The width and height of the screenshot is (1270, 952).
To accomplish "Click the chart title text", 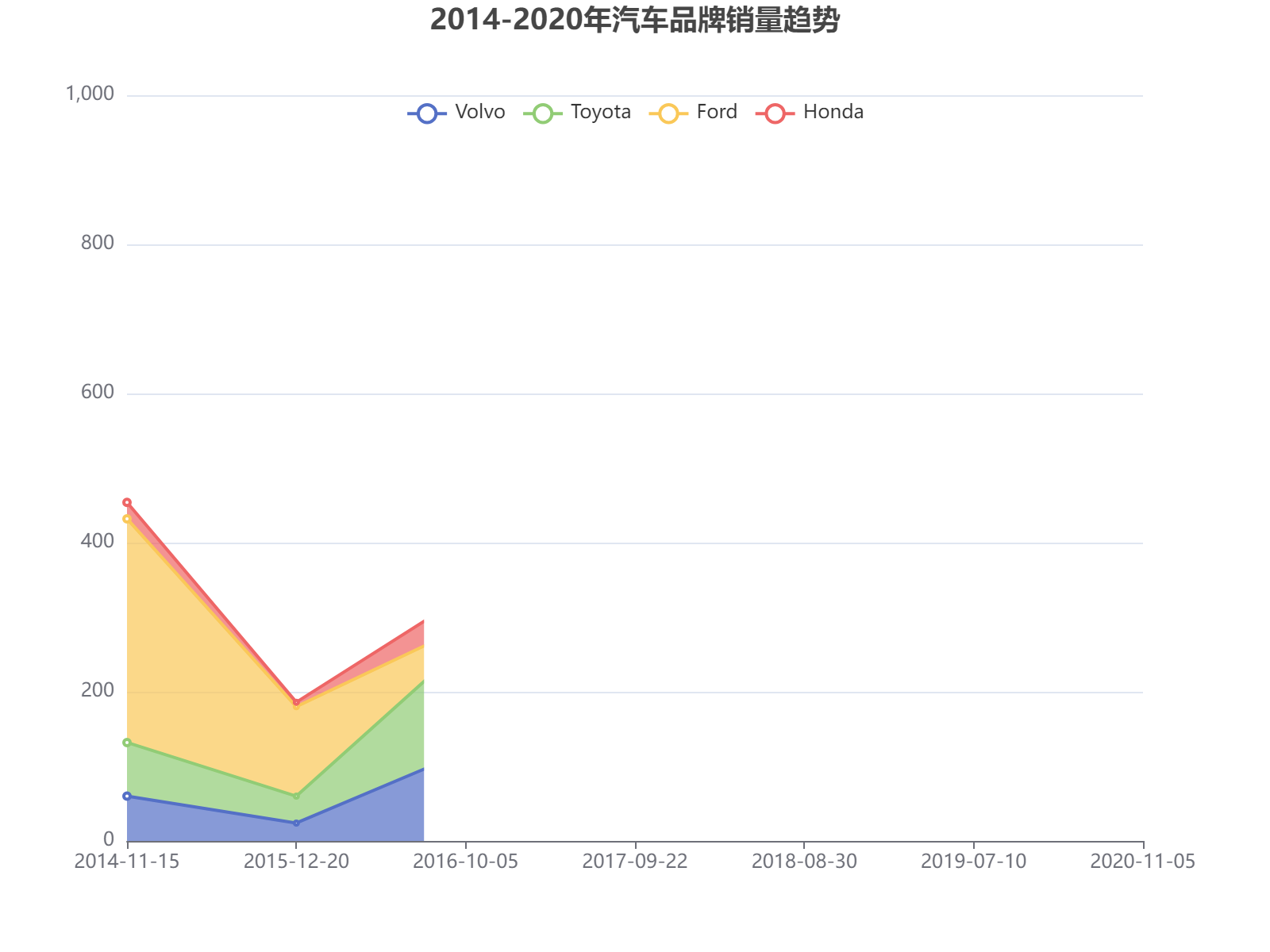I will click(635, 22).
